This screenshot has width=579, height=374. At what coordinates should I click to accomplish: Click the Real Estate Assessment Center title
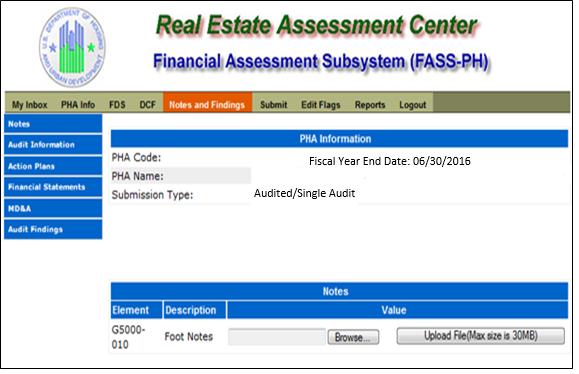(316, 25)
